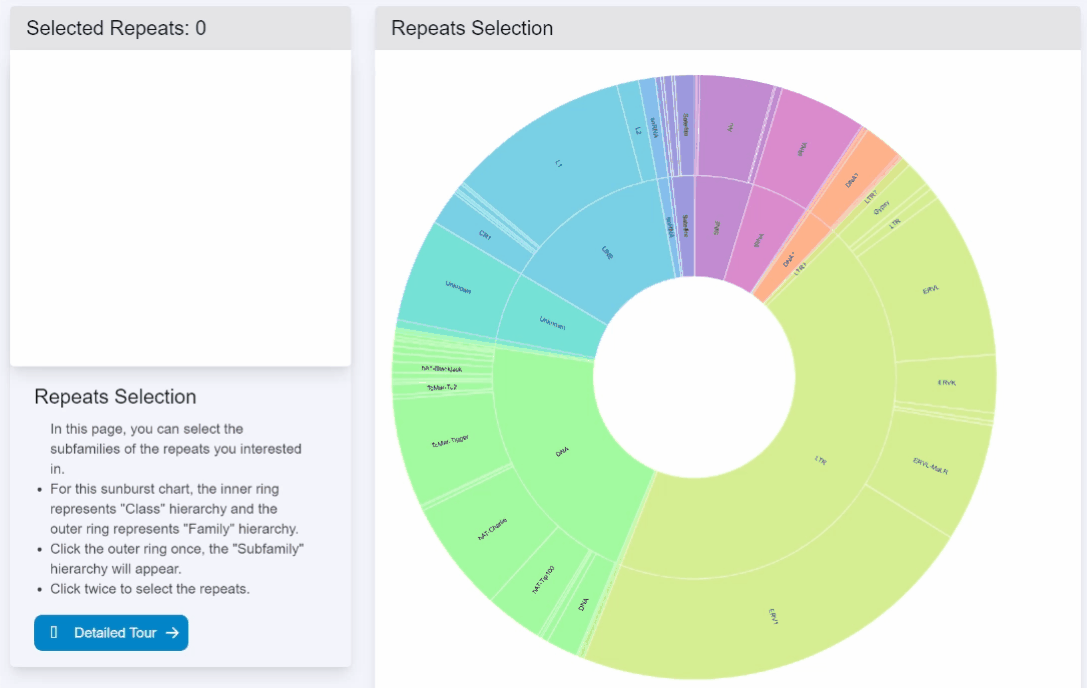This screenshot has width=1087, height=688.
Task: Click the inner Unknown class segment
Action: click(x=553, y=322)
